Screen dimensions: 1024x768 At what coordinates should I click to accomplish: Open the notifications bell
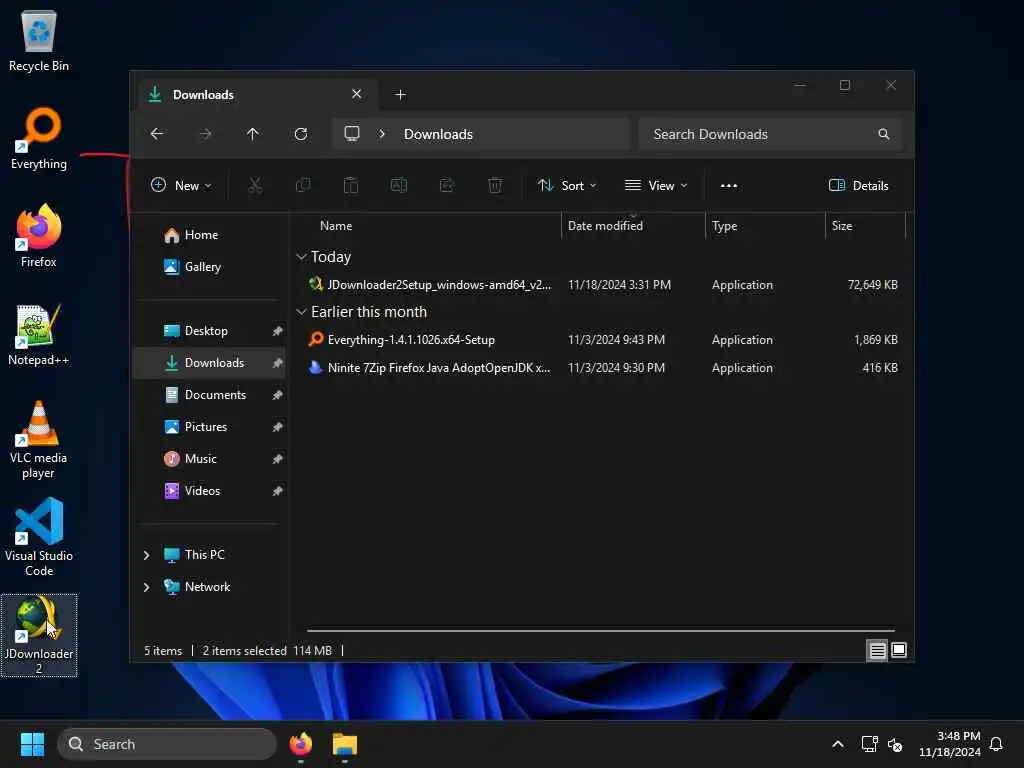pos(997,744)
